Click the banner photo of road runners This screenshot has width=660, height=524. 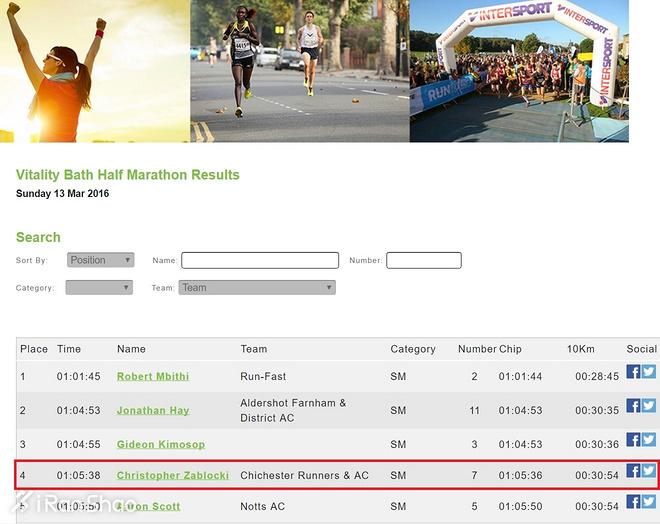(299, 70)
